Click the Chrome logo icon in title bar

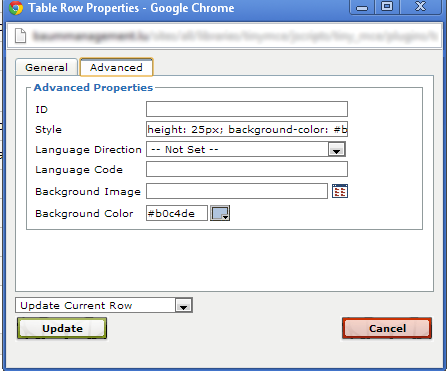[x=16, y=8]
